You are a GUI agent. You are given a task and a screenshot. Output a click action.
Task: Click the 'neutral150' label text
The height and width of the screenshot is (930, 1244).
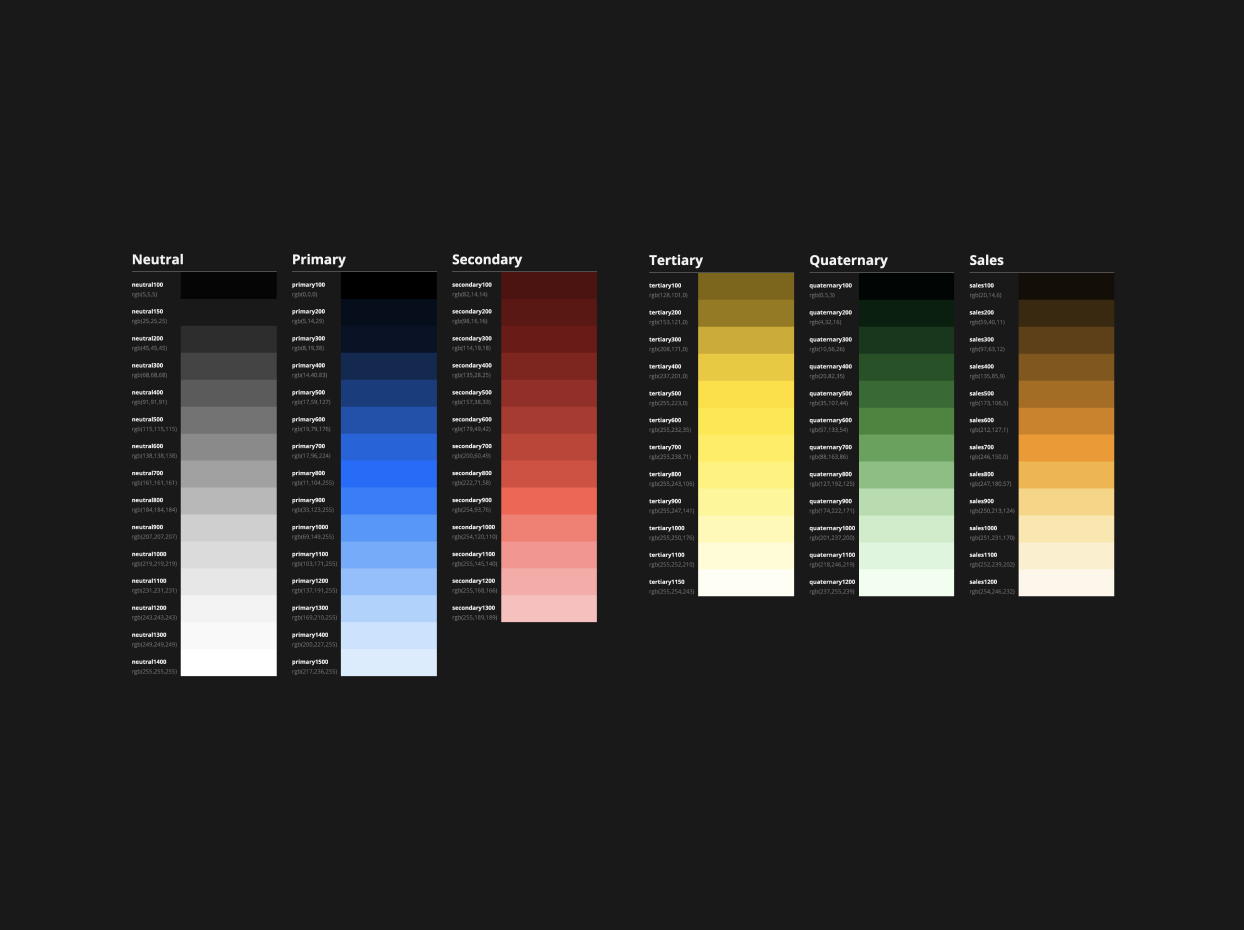147,311
